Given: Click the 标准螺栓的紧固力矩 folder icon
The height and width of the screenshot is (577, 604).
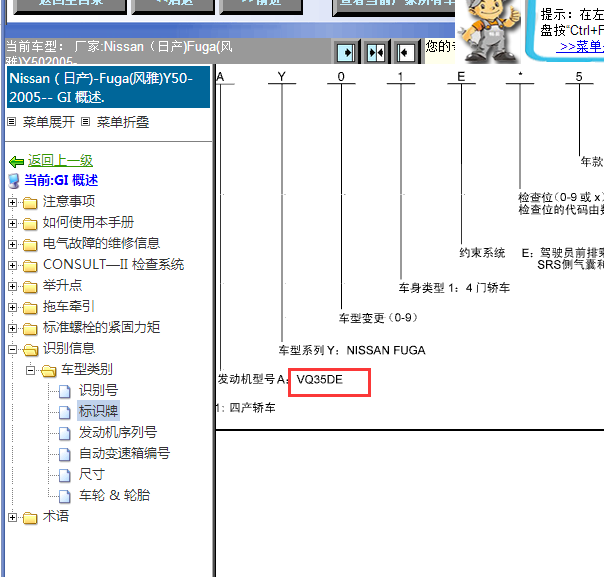Looking at the screenshot, I should tap(30, 328).
